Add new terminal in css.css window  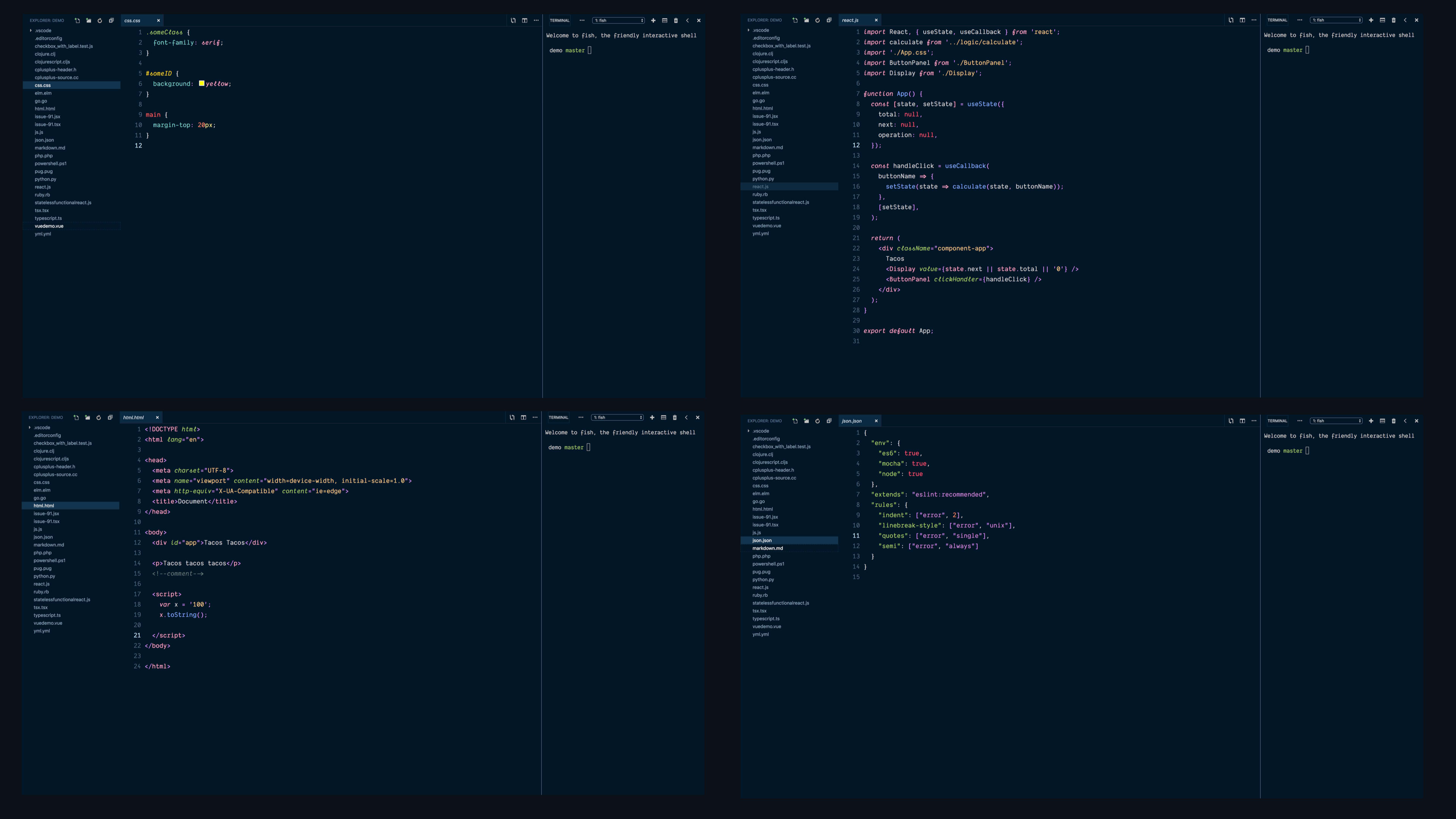[x=653, y=20]
